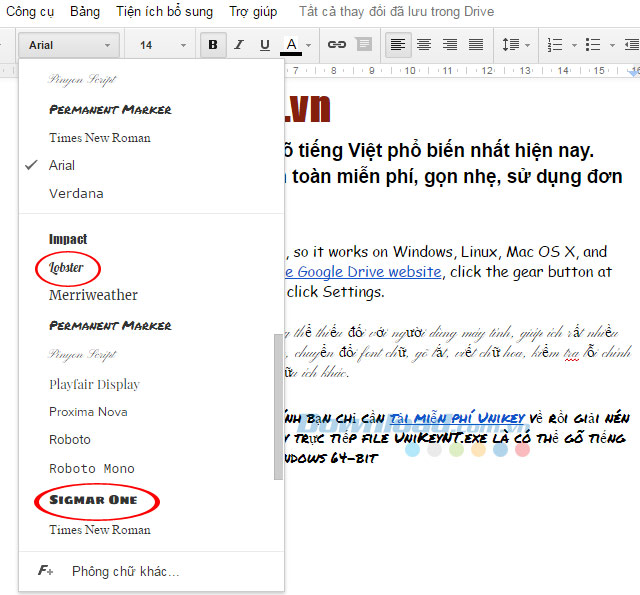Expand the font size 14 dropdown
The width and height of the screenshot is (640, 595).
point(158,45)
